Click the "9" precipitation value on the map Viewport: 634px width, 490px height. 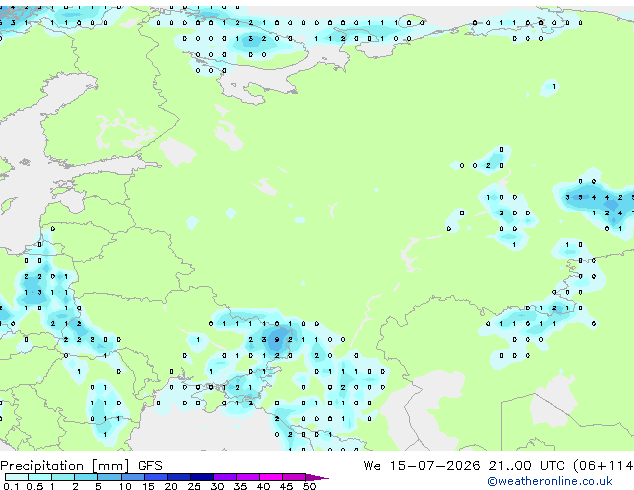277,340
